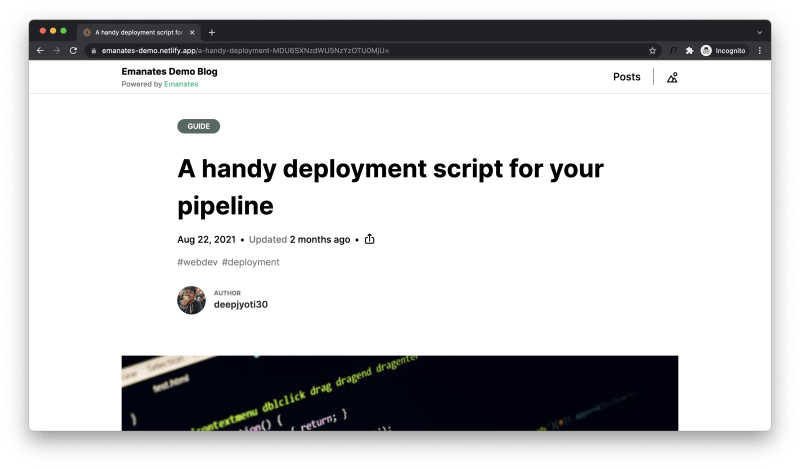The image size is (800, 469).
Task: Click the browser forward arrow
Action: (x=57, y=51)
